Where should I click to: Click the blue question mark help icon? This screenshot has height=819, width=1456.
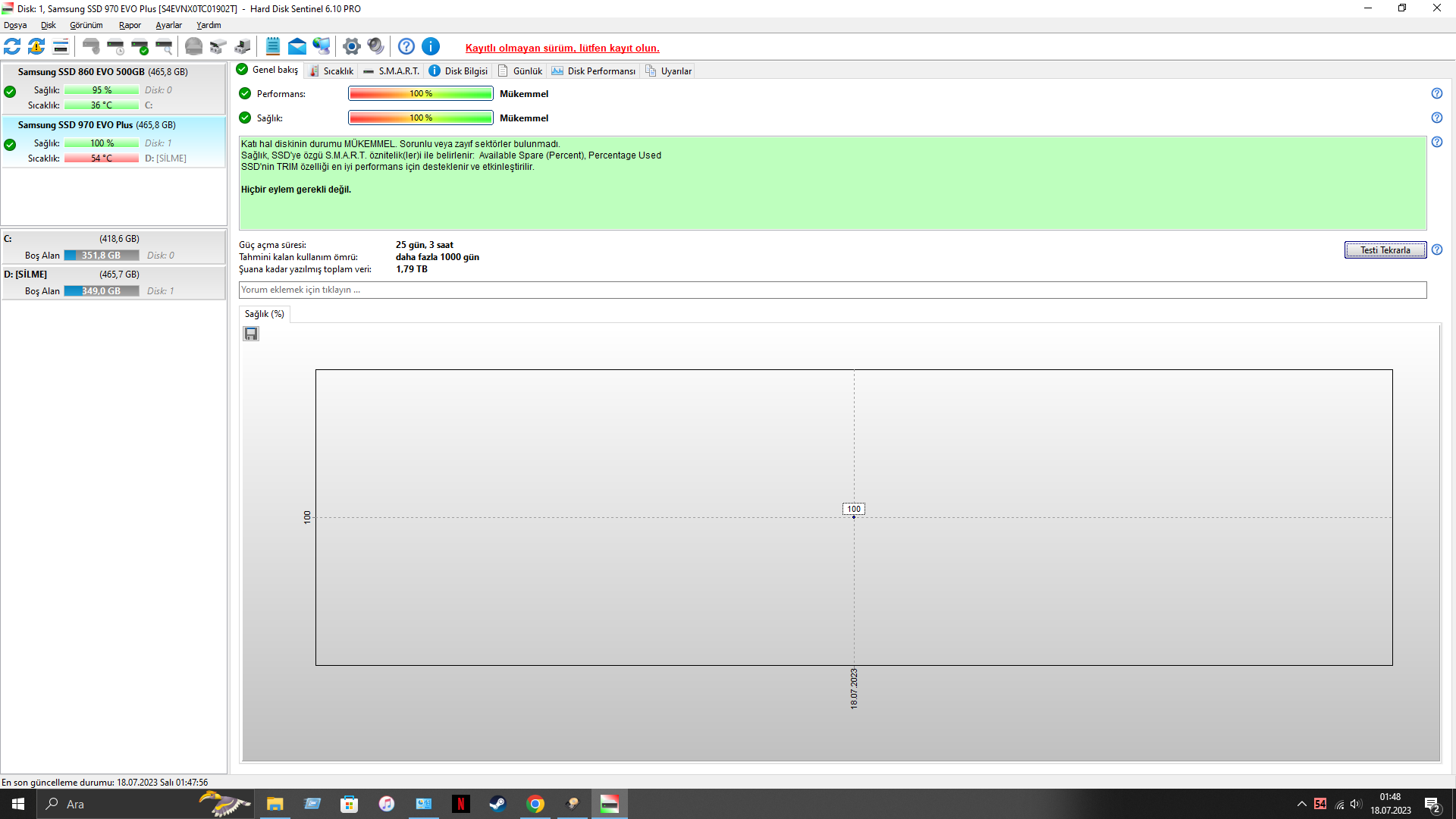[x=406, y=47]
